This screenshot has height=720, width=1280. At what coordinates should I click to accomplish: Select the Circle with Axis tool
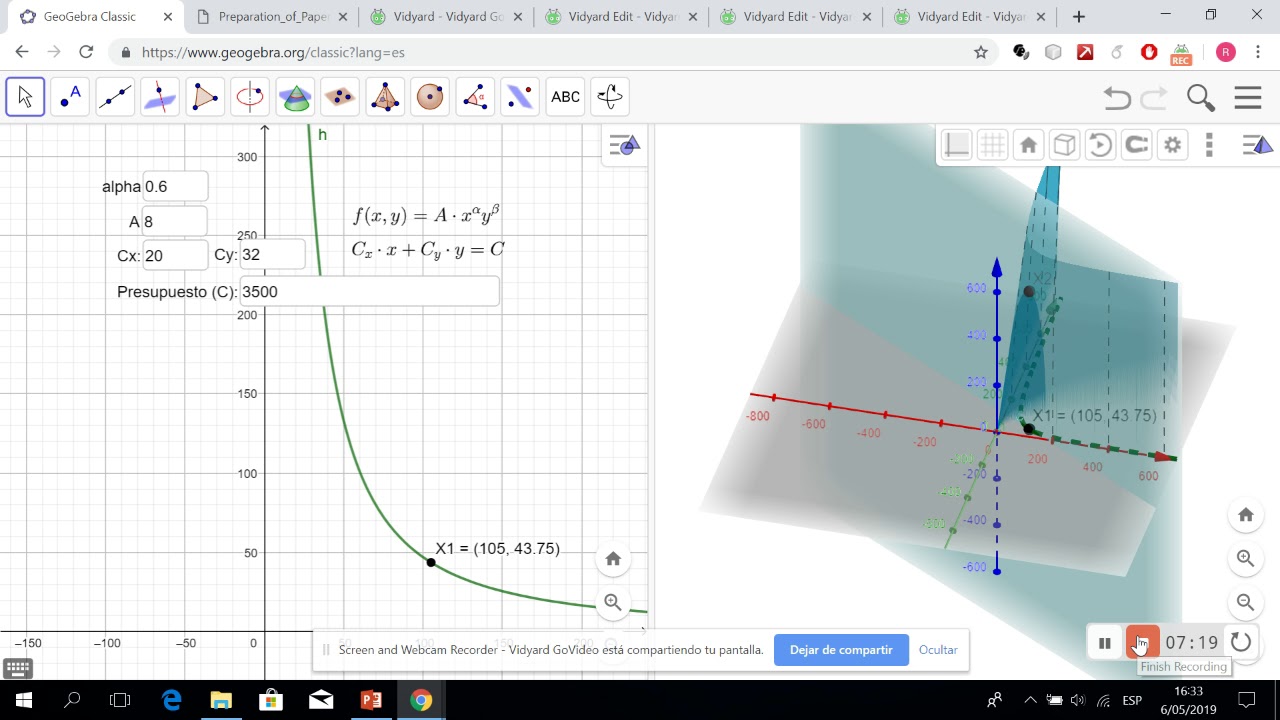pyautogui.click(x=250, y=97)
